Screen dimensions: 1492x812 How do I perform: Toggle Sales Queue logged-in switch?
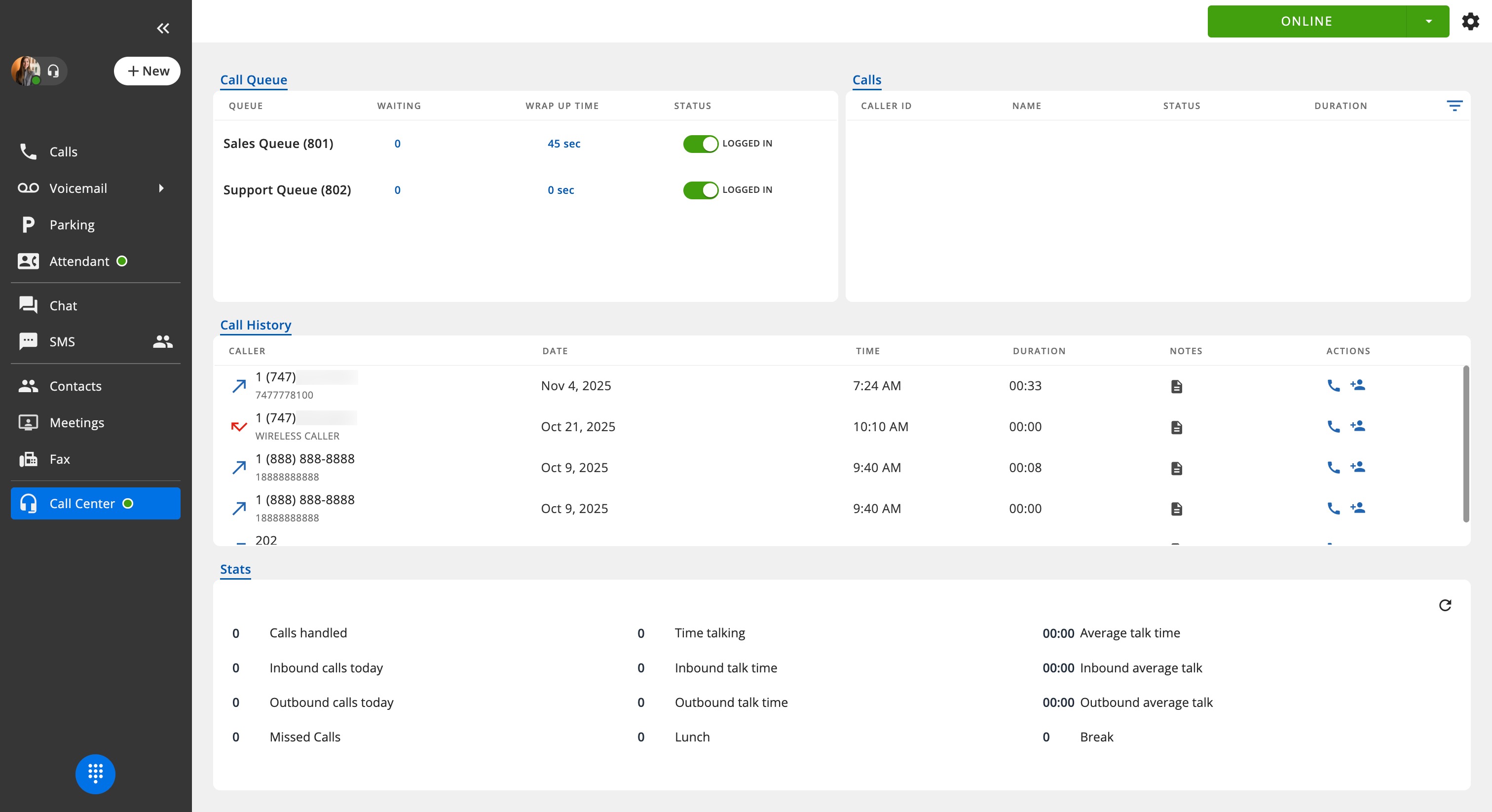700,144
